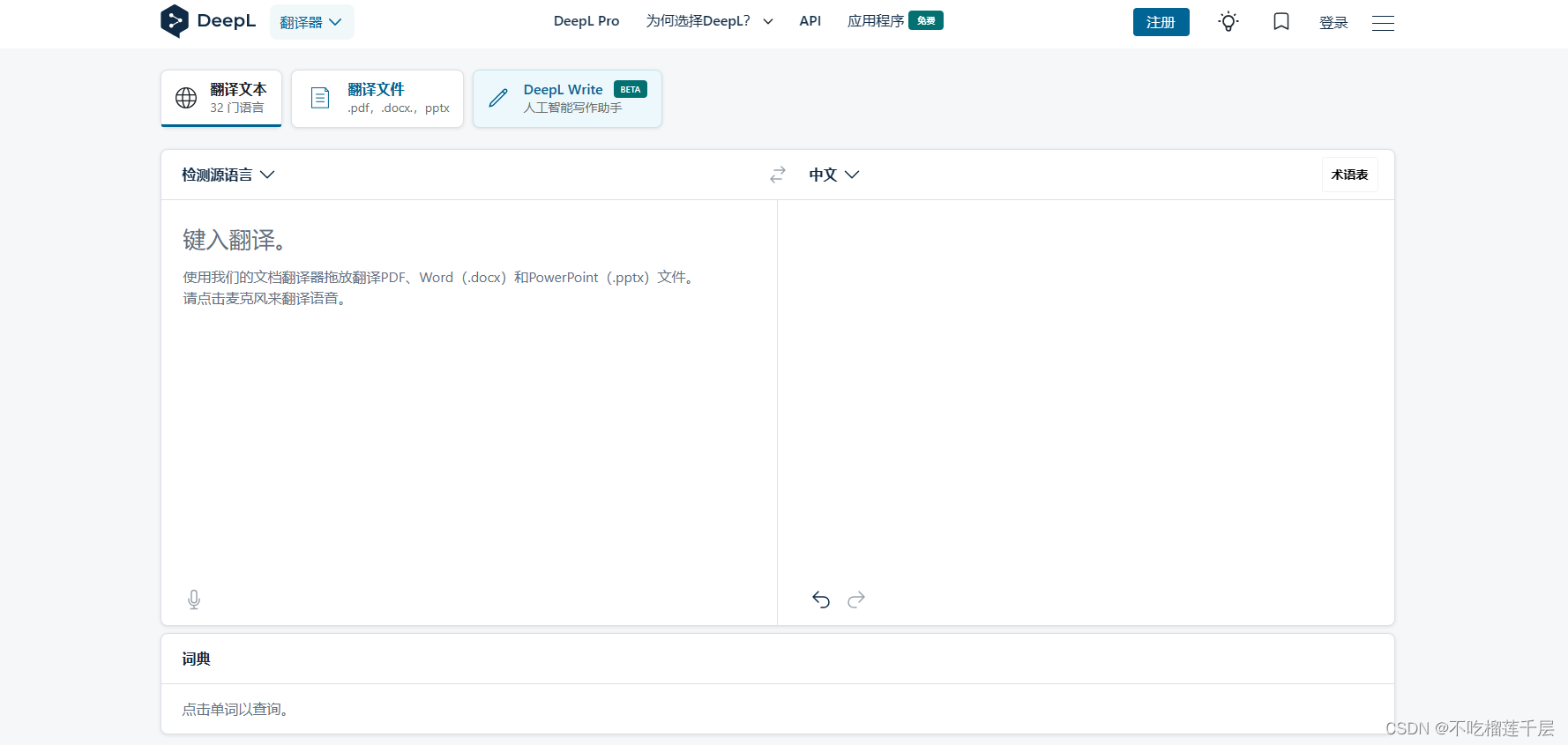Open the API menu item

point(810,21)
